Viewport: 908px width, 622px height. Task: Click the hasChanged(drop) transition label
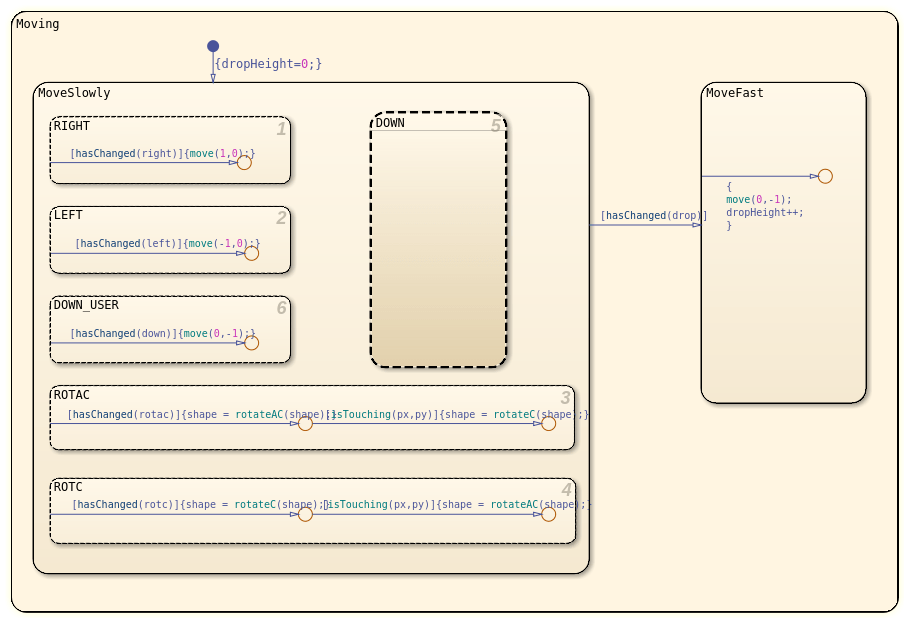pyautogui.click(x=654, y=215)
